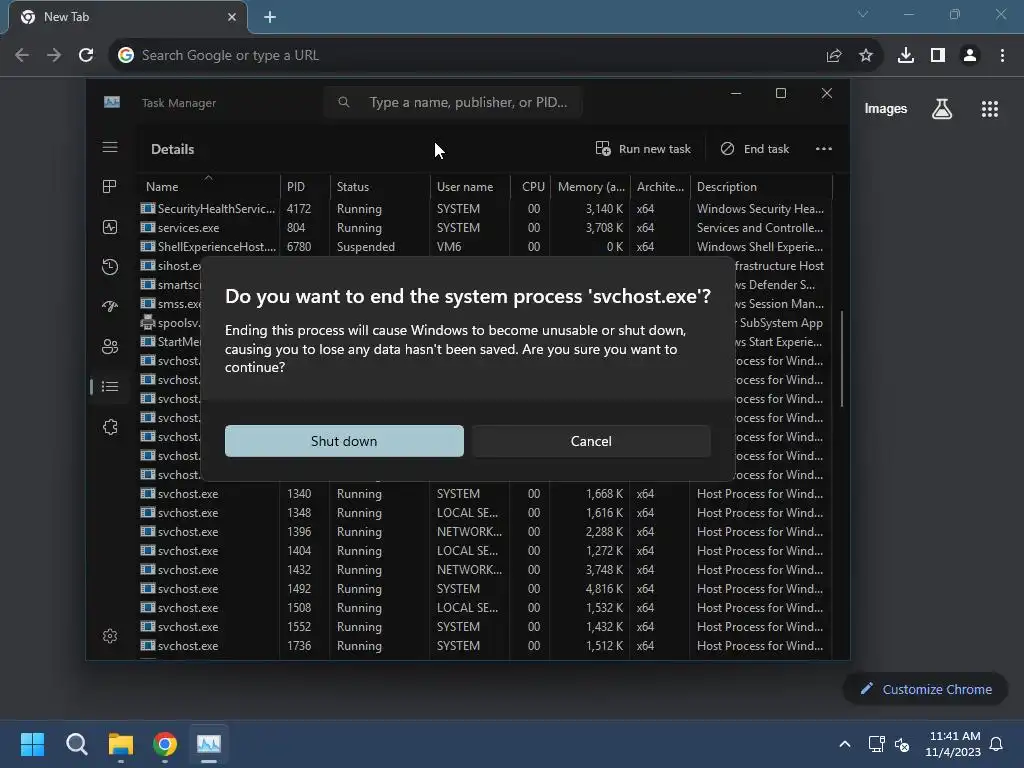Reload the Chrome page
This screenshot has height=768, width=1024.
(x=86, y=56)
